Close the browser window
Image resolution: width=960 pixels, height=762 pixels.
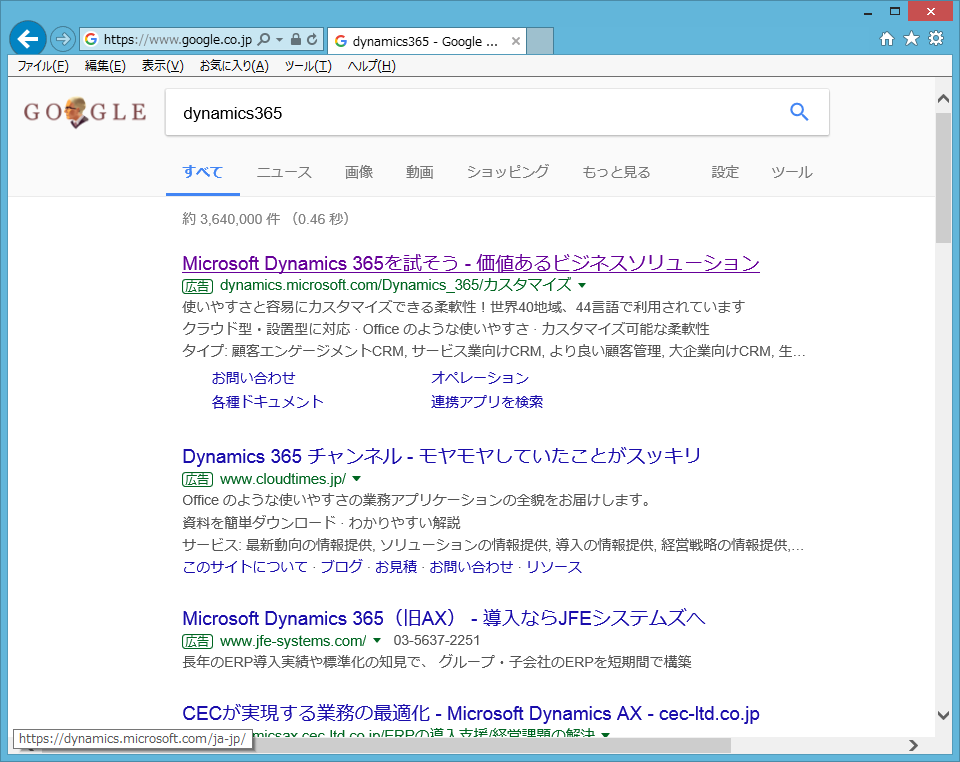pyautogui.click(x=931, y=12)
